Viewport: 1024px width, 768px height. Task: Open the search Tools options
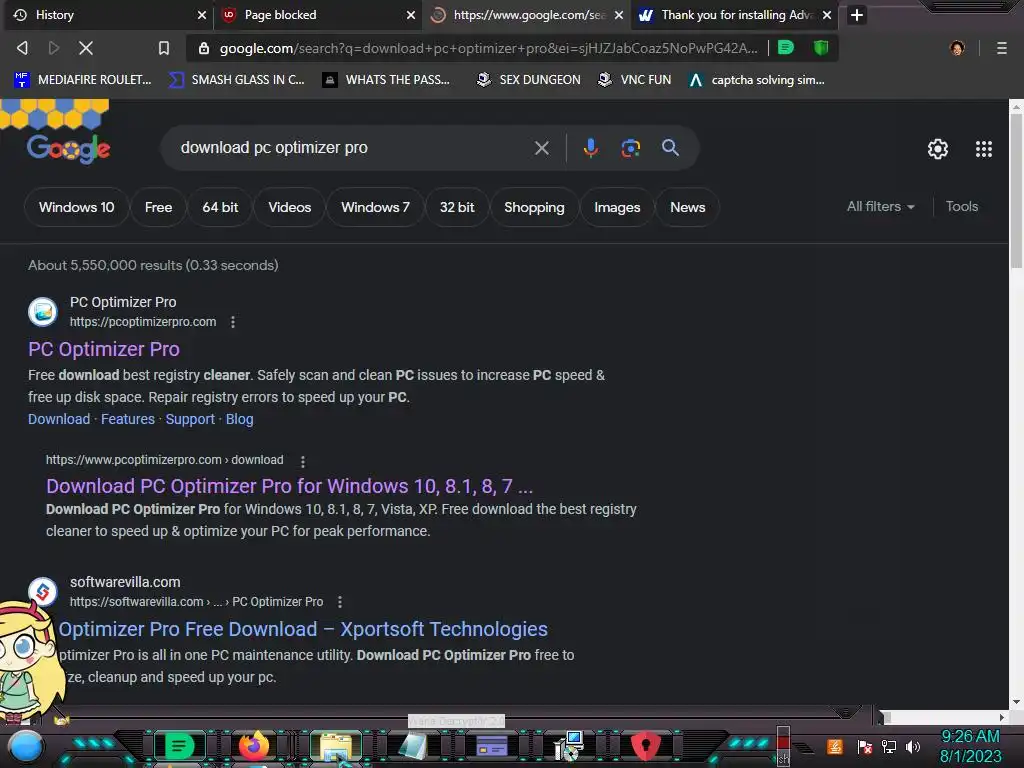(962, 206)
